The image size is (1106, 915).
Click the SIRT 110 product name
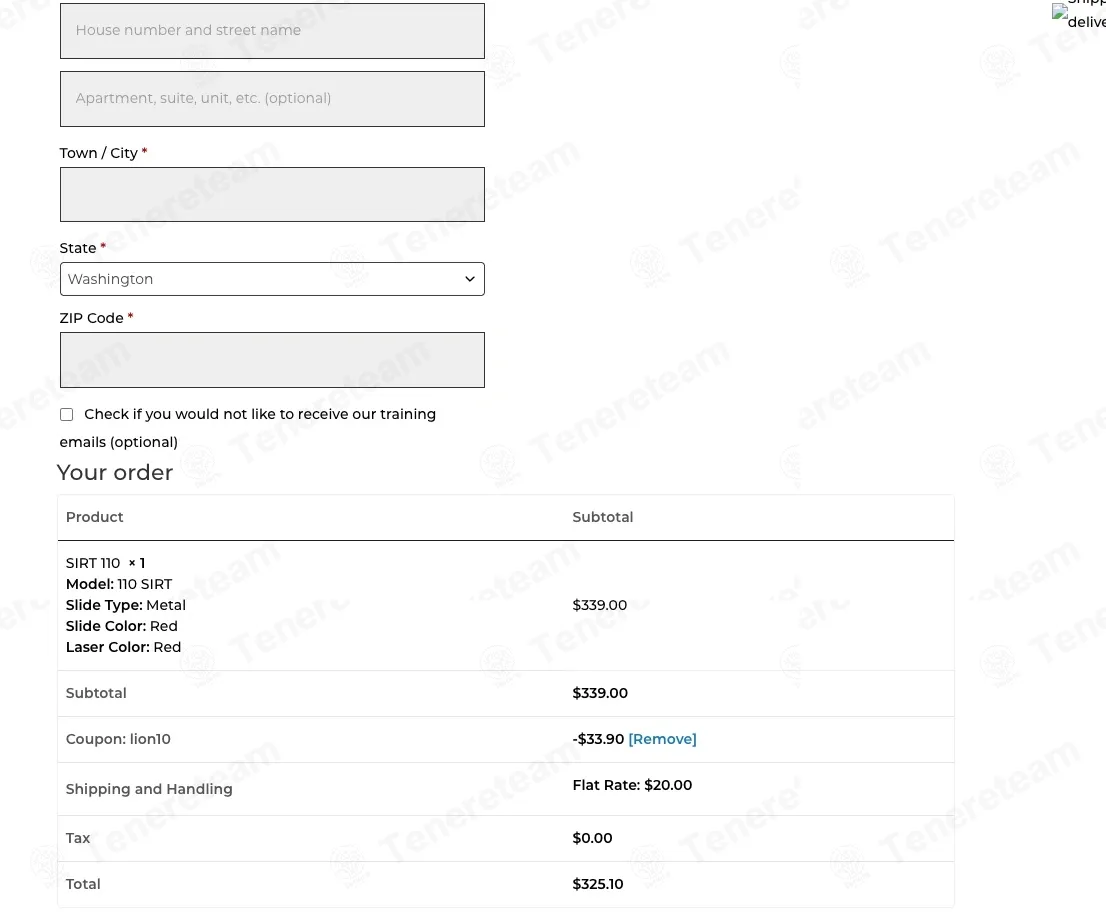[93, 563]
